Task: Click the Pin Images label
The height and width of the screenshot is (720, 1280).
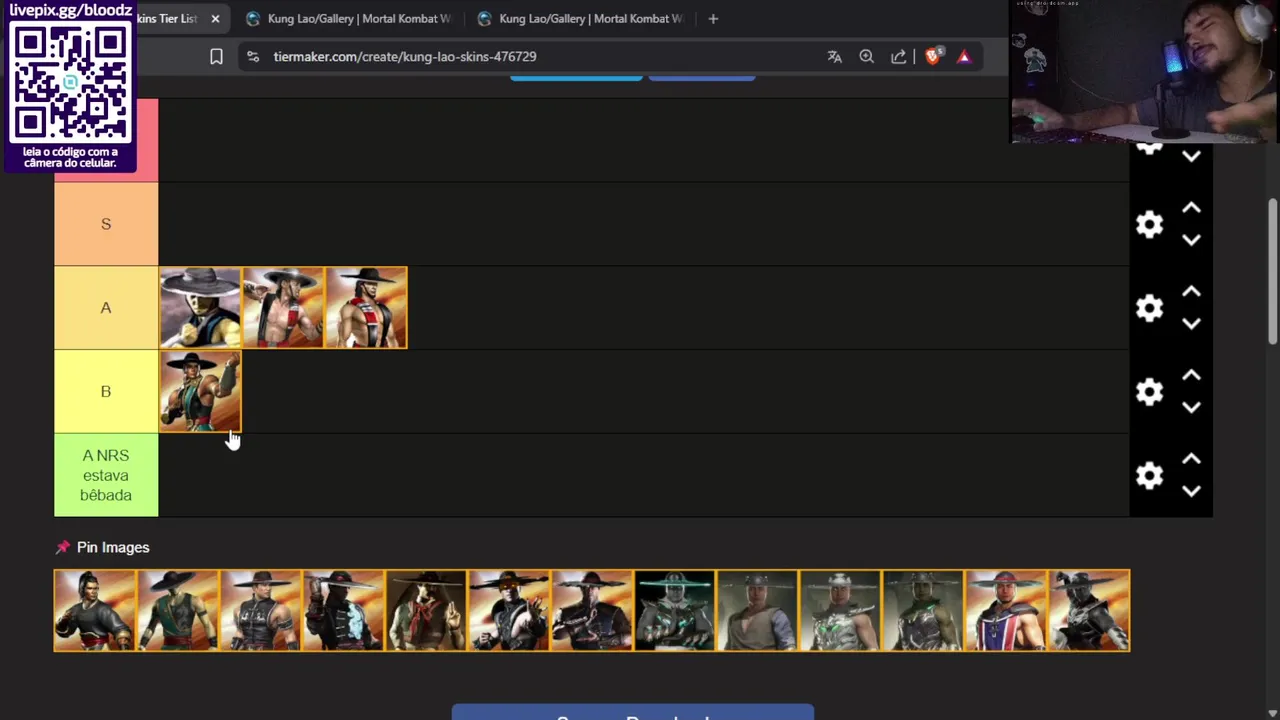Action: click(113, 547)
